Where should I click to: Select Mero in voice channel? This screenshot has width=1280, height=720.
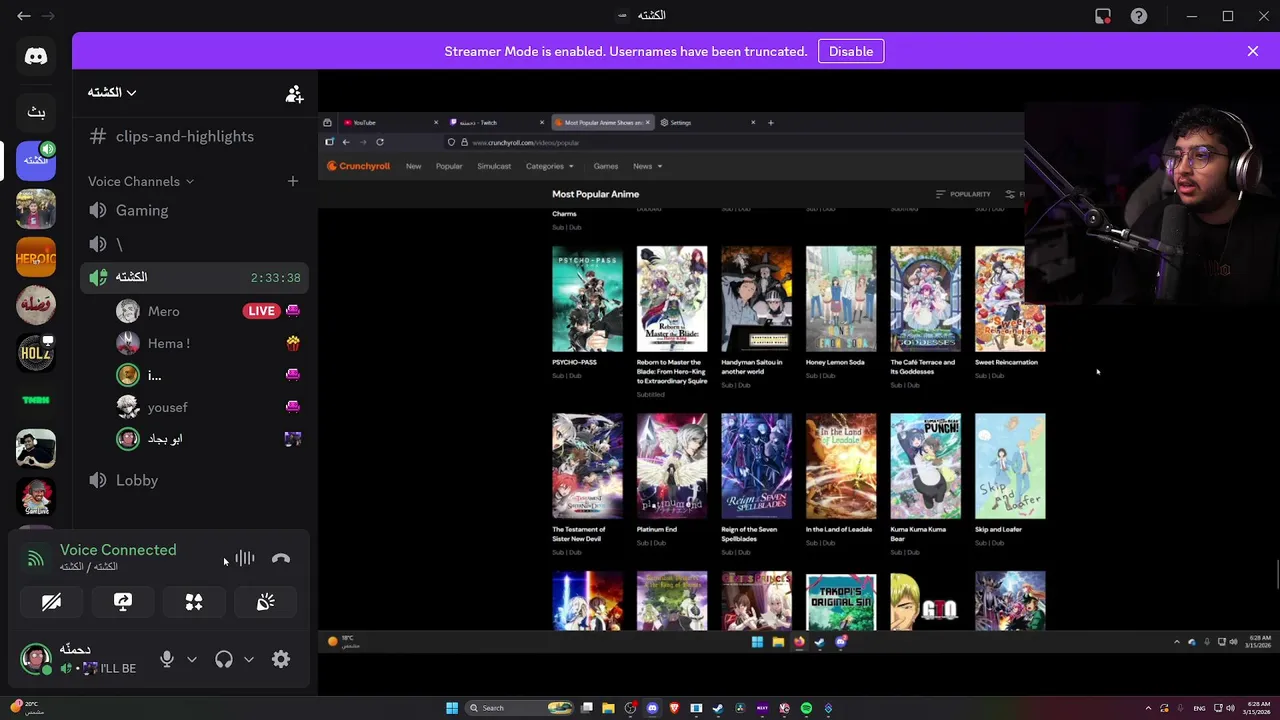[208, 311]
